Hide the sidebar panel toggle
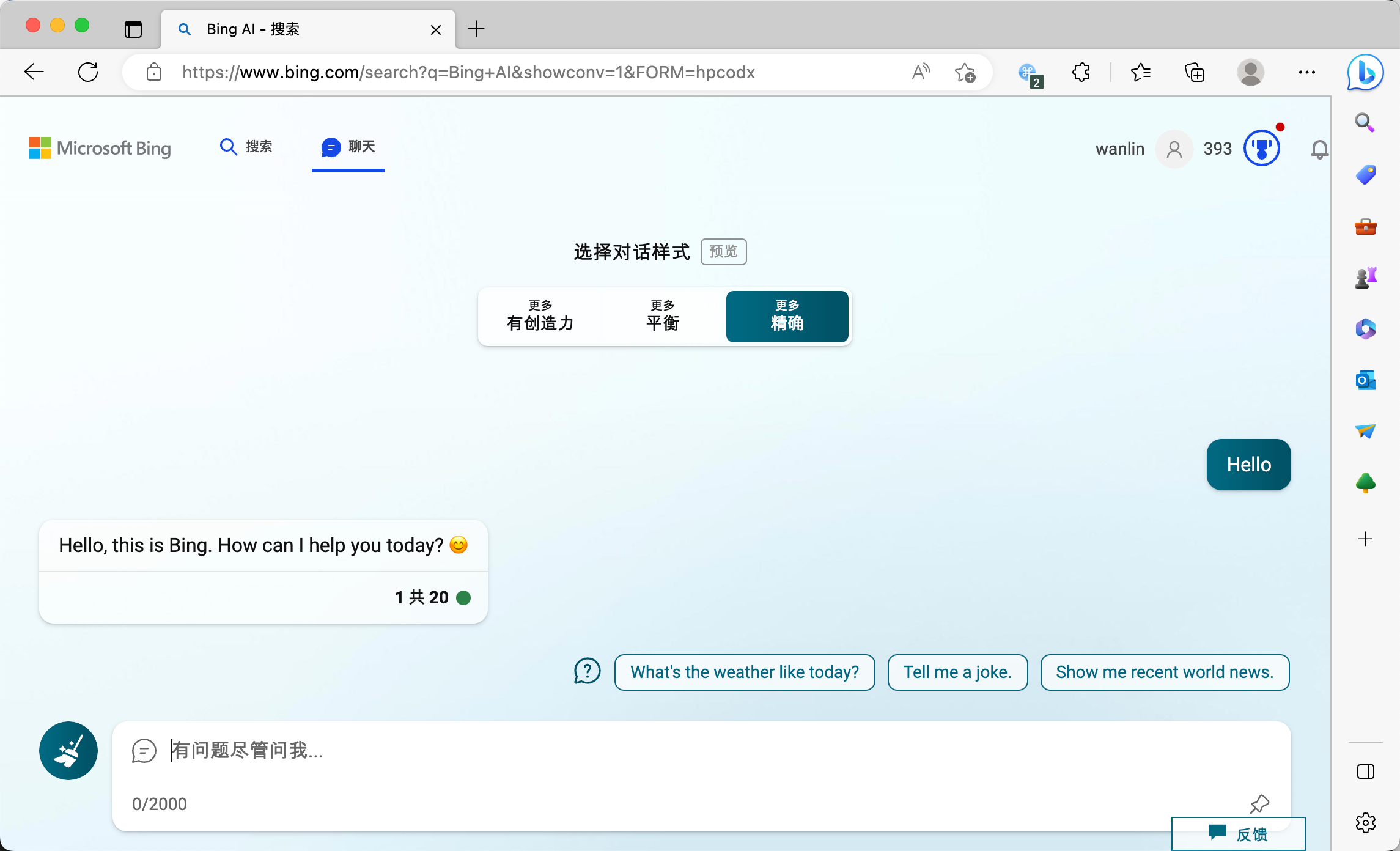1400x851 pixels. tap(1365, 772)
